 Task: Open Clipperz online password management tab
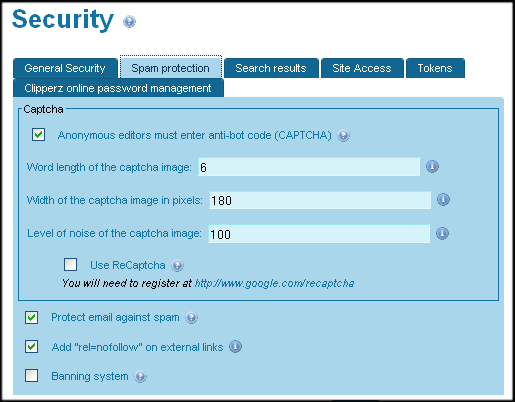point(118,88)
